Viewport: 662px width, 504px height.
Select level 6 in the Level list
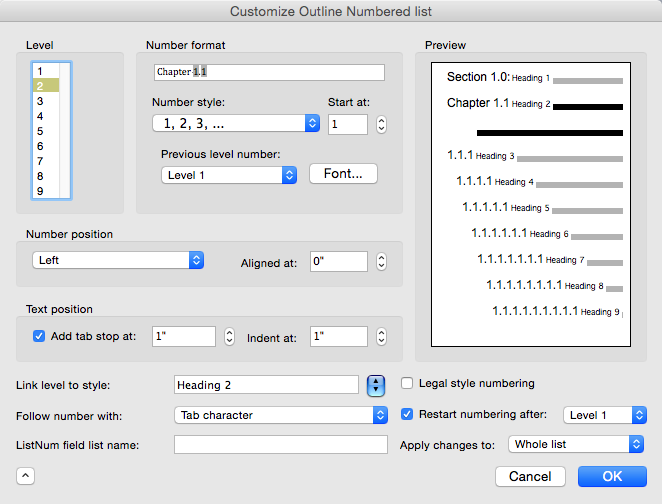46,146
